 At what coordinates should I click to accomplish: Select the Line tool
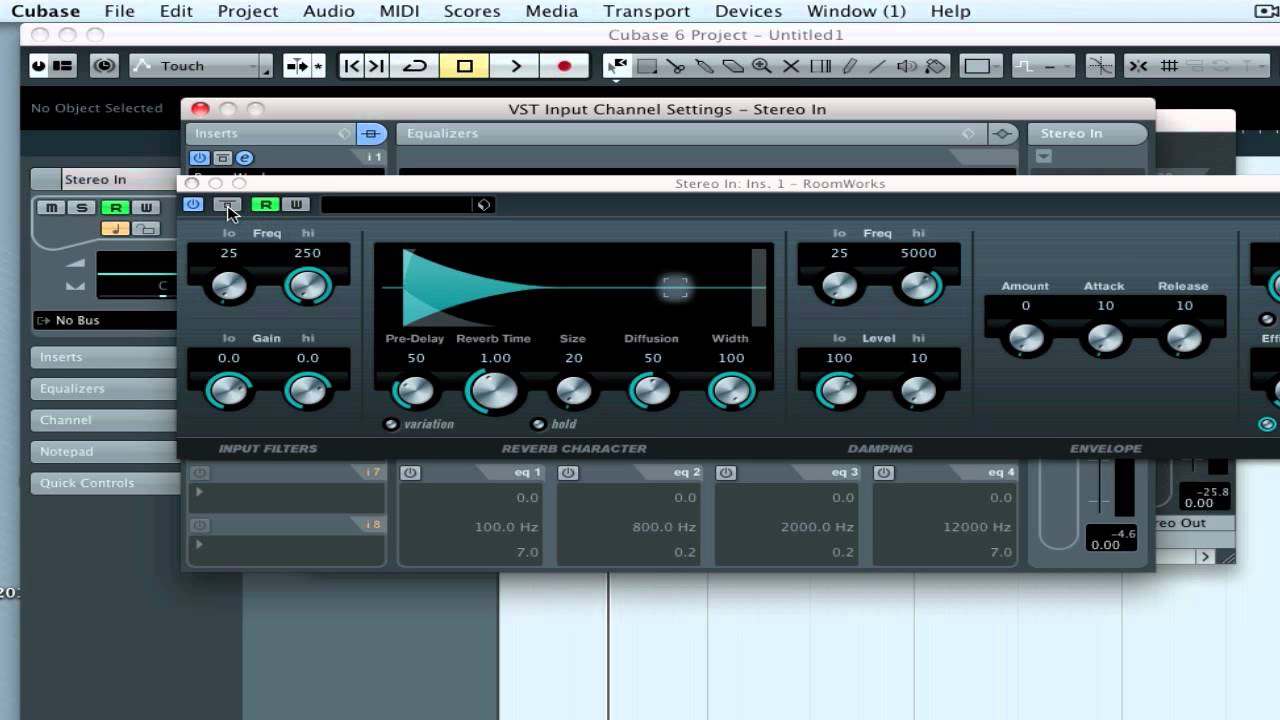(x=877, y=66)
